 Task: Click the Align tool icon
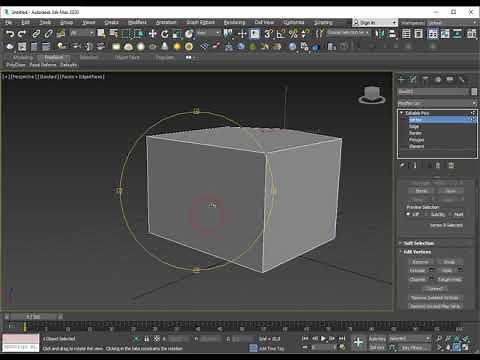(x=392, y=34)
